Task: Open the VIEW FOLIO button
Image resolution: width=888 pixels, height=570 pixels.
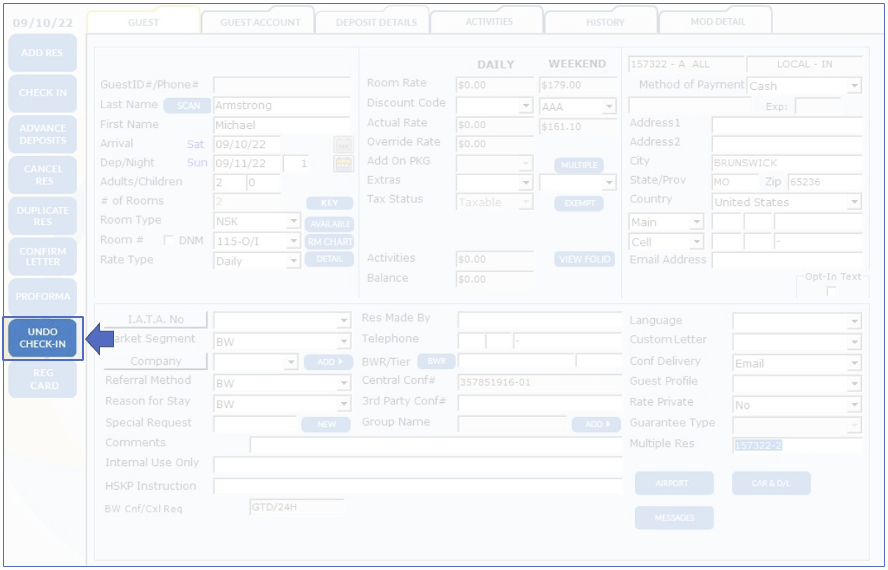Action: pos(584,259)
